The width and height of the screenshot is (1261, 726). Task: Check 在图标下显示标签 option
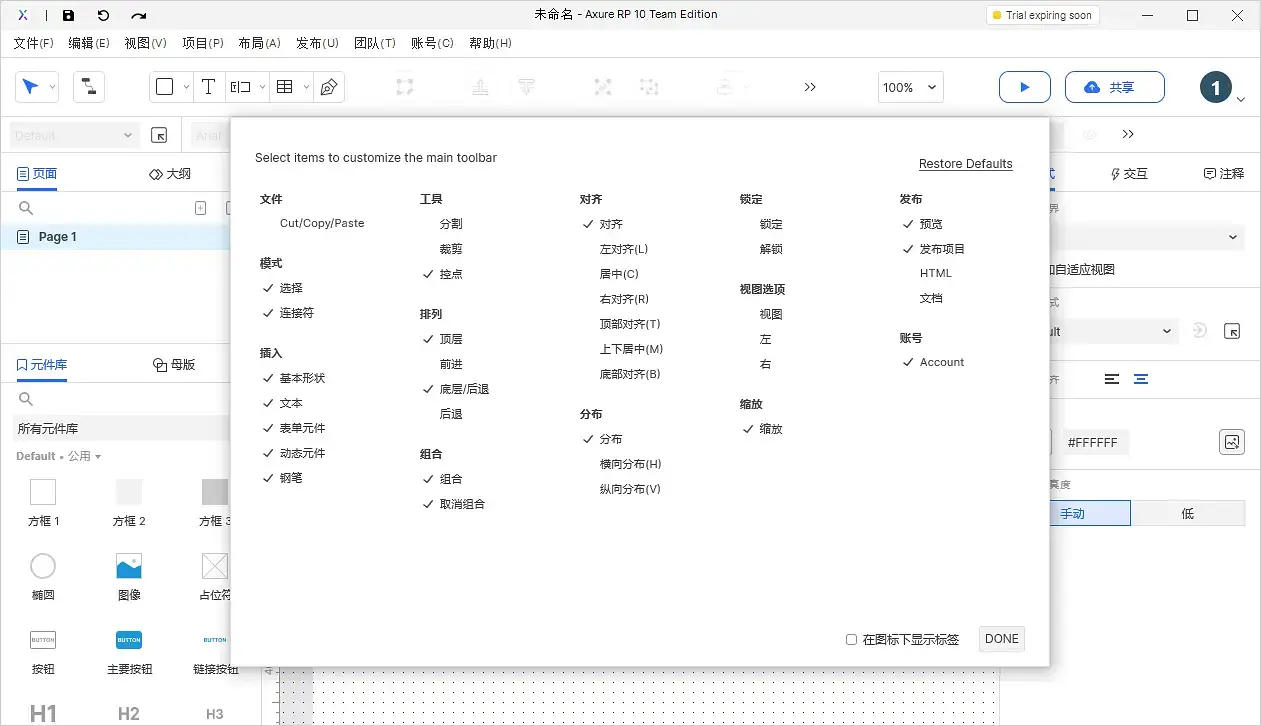click(851, 639)
